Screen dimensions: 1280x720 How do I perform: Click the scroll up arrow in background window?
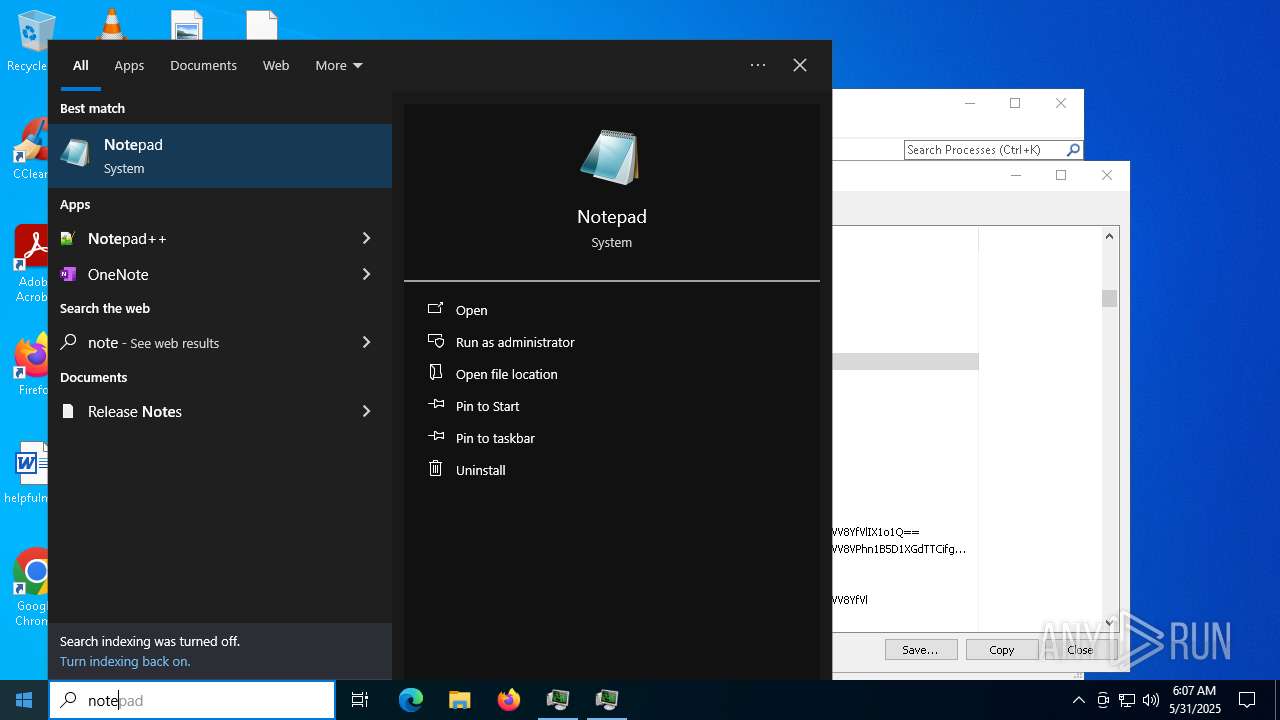1109,236
